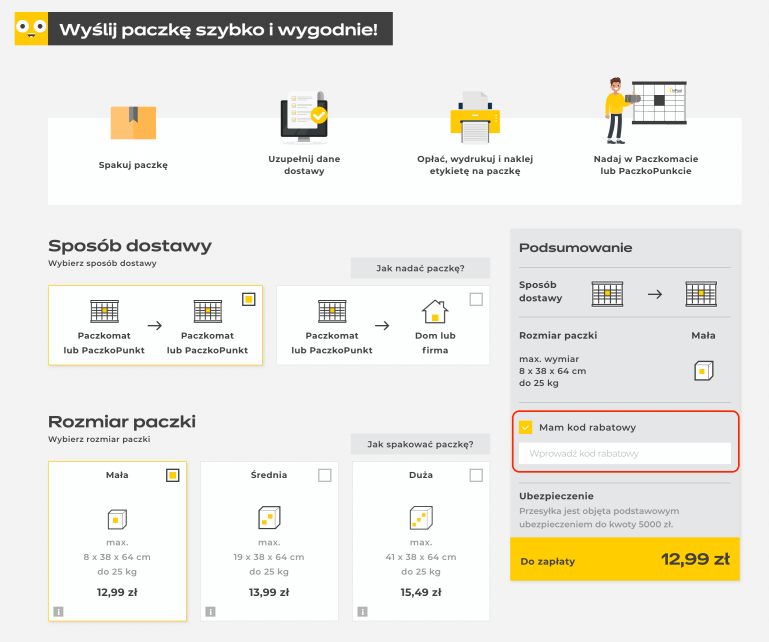The width and height of the screenshot is (769, 642).
Task: Click the 15,49 zł price in Duża card
Action: pos(421,592)
